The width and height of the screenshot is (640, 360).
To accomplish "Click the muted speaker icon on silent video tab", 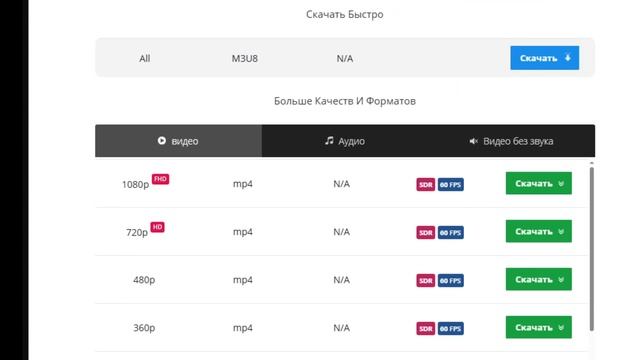I will point(473,141).
